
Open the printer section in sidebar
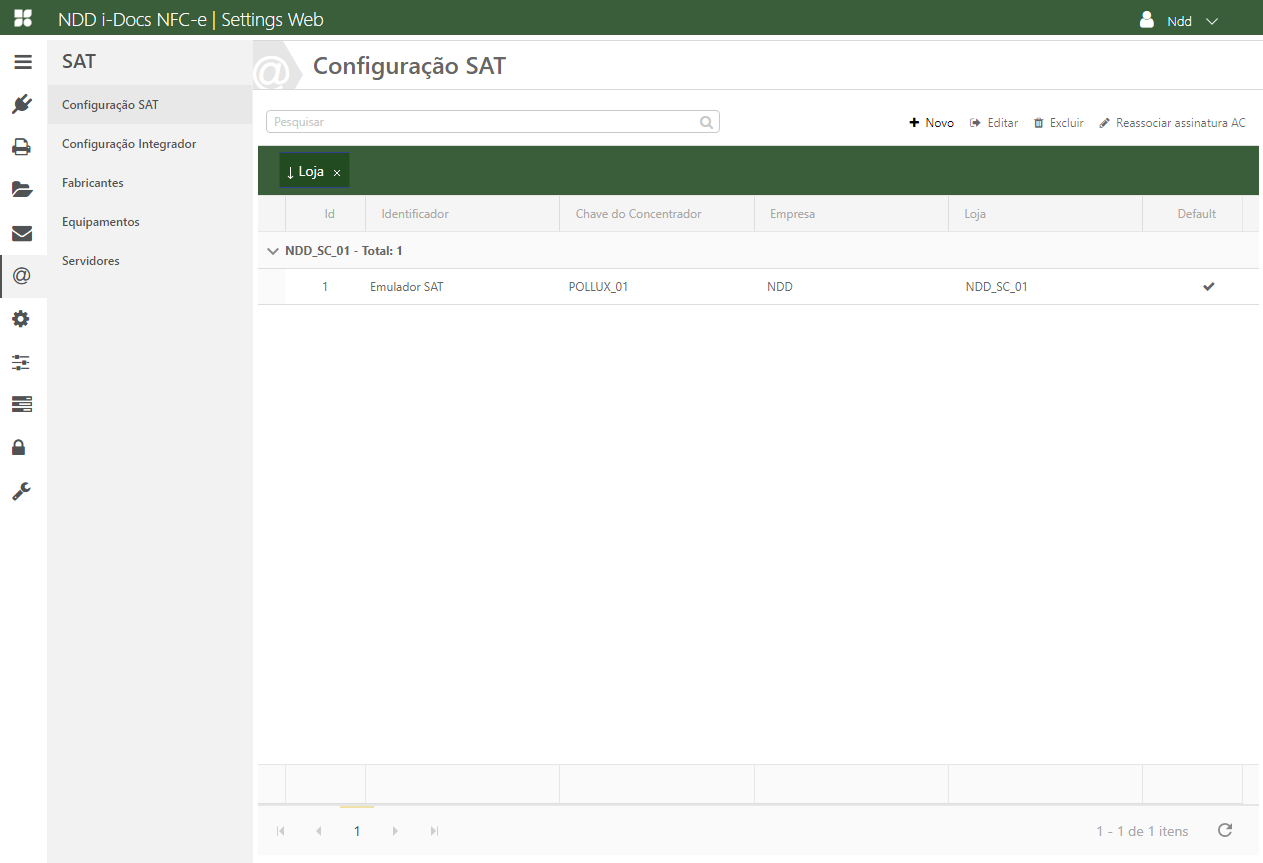(22, 147)
